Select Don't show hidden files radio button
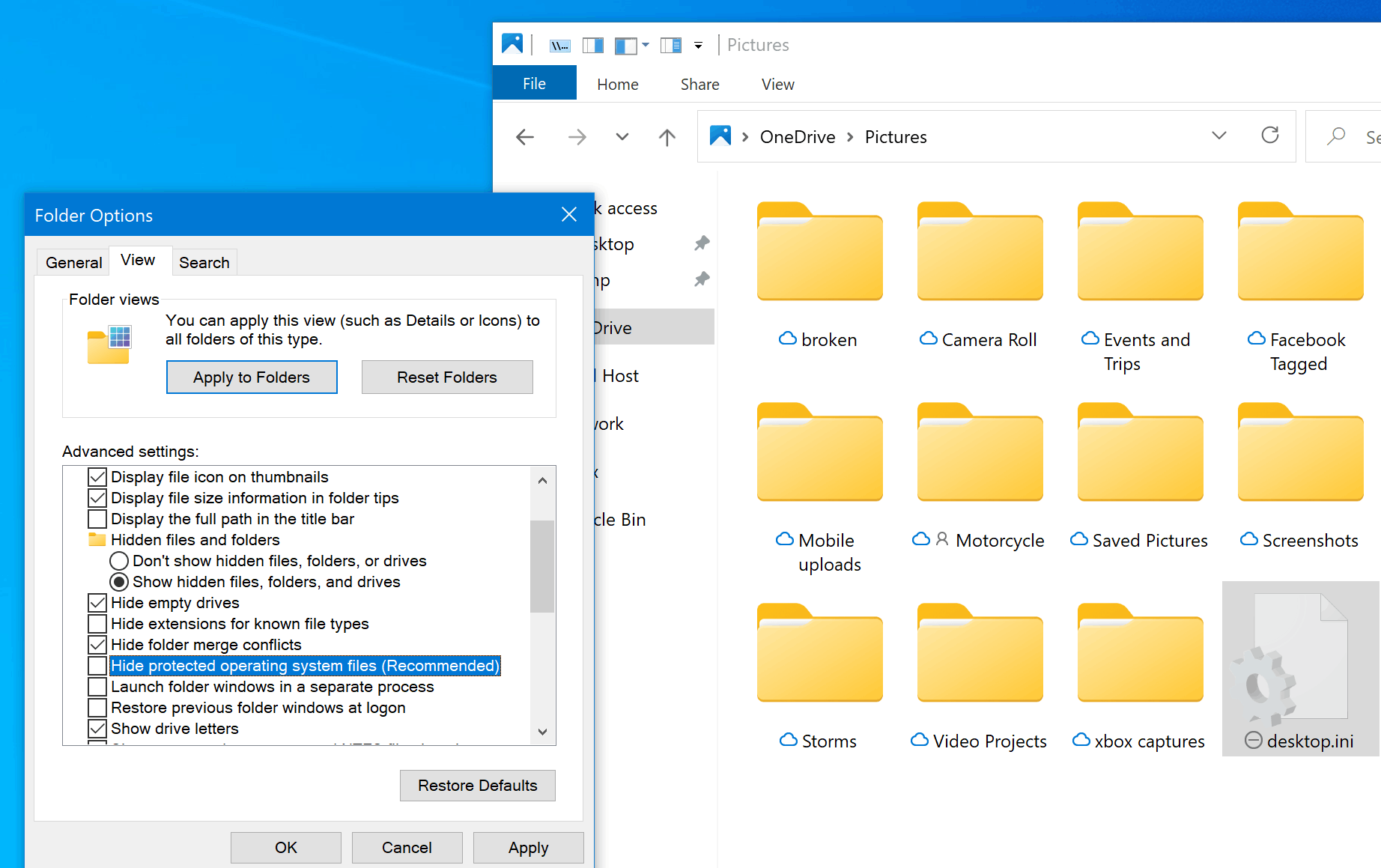 pos(119,560)
